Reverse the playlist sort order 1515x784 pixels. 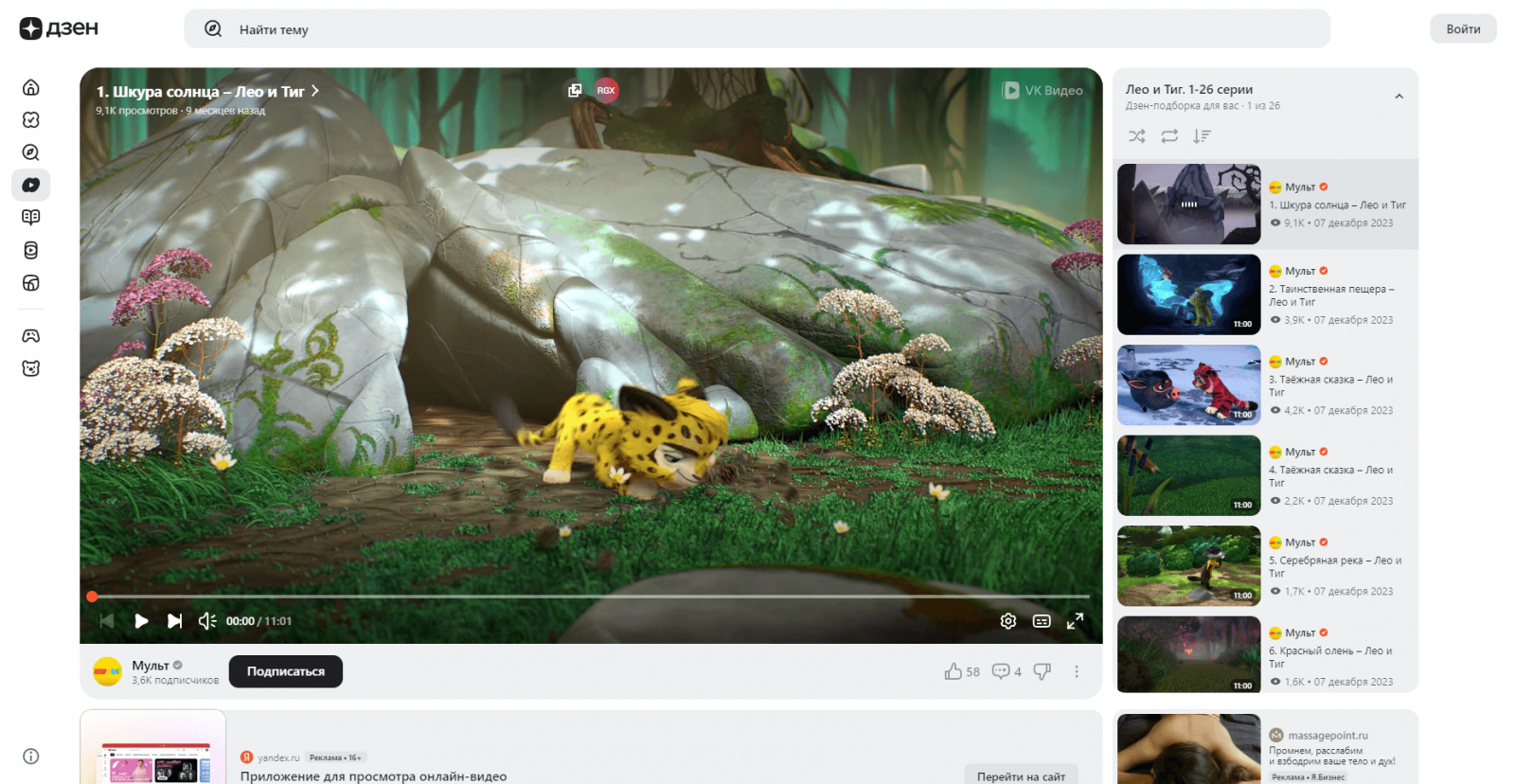[x=1202, y=136]
